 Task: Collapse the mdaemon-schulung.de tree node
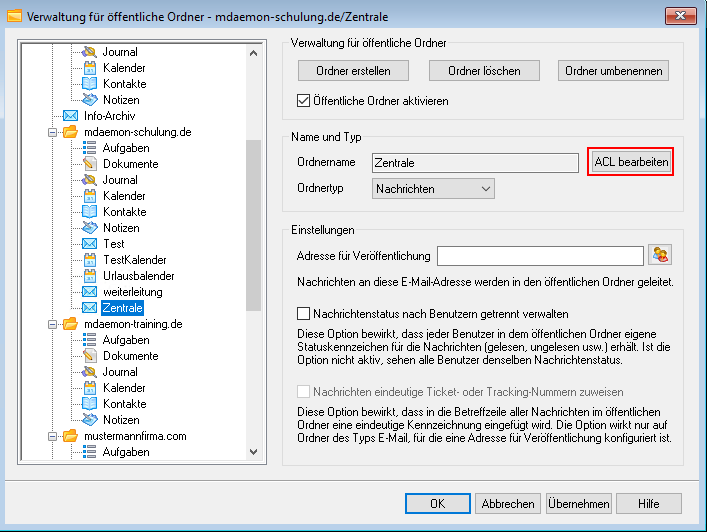tap(52, 132)
